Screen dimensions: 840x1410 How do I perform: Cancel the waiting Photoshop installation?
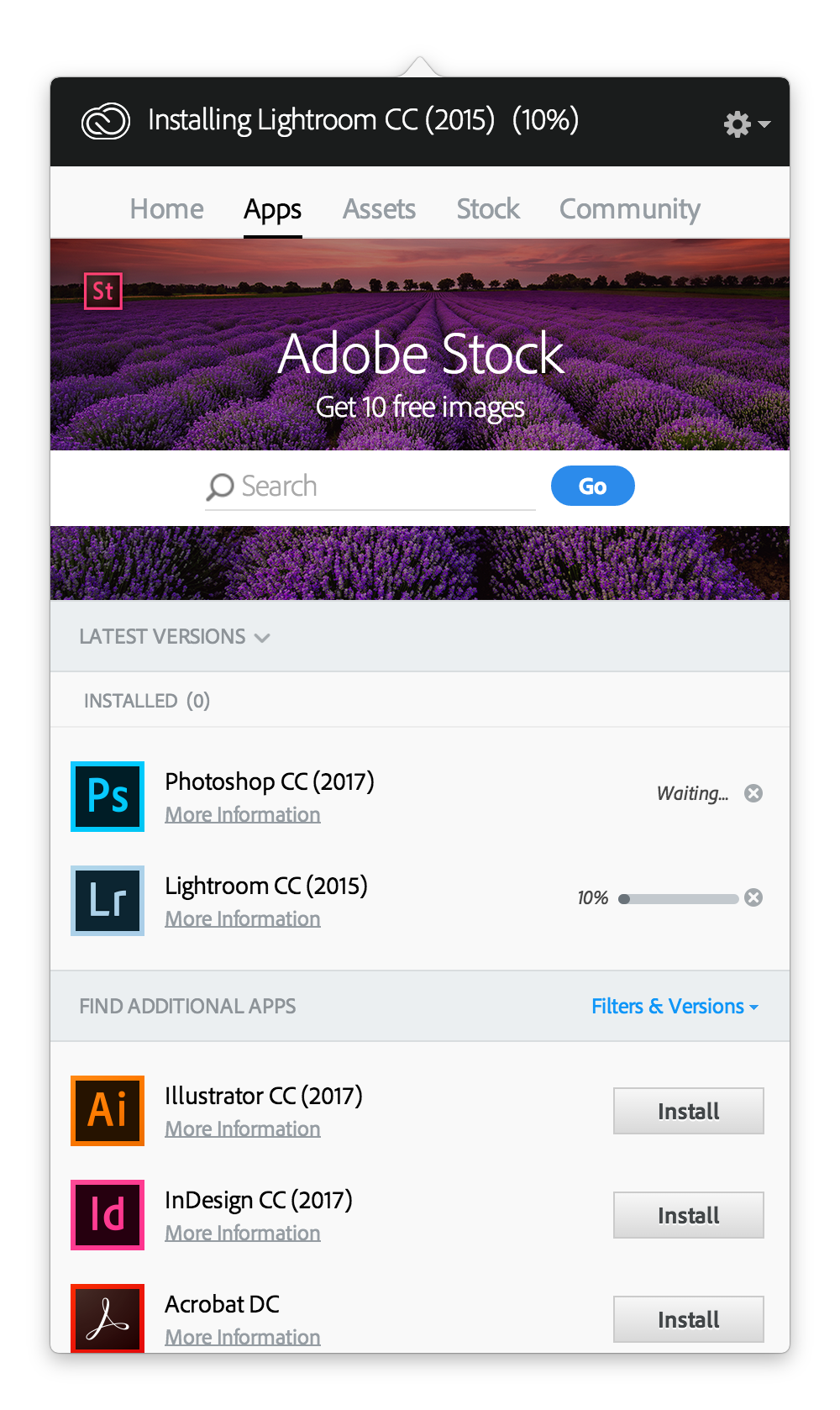(753, 793)
